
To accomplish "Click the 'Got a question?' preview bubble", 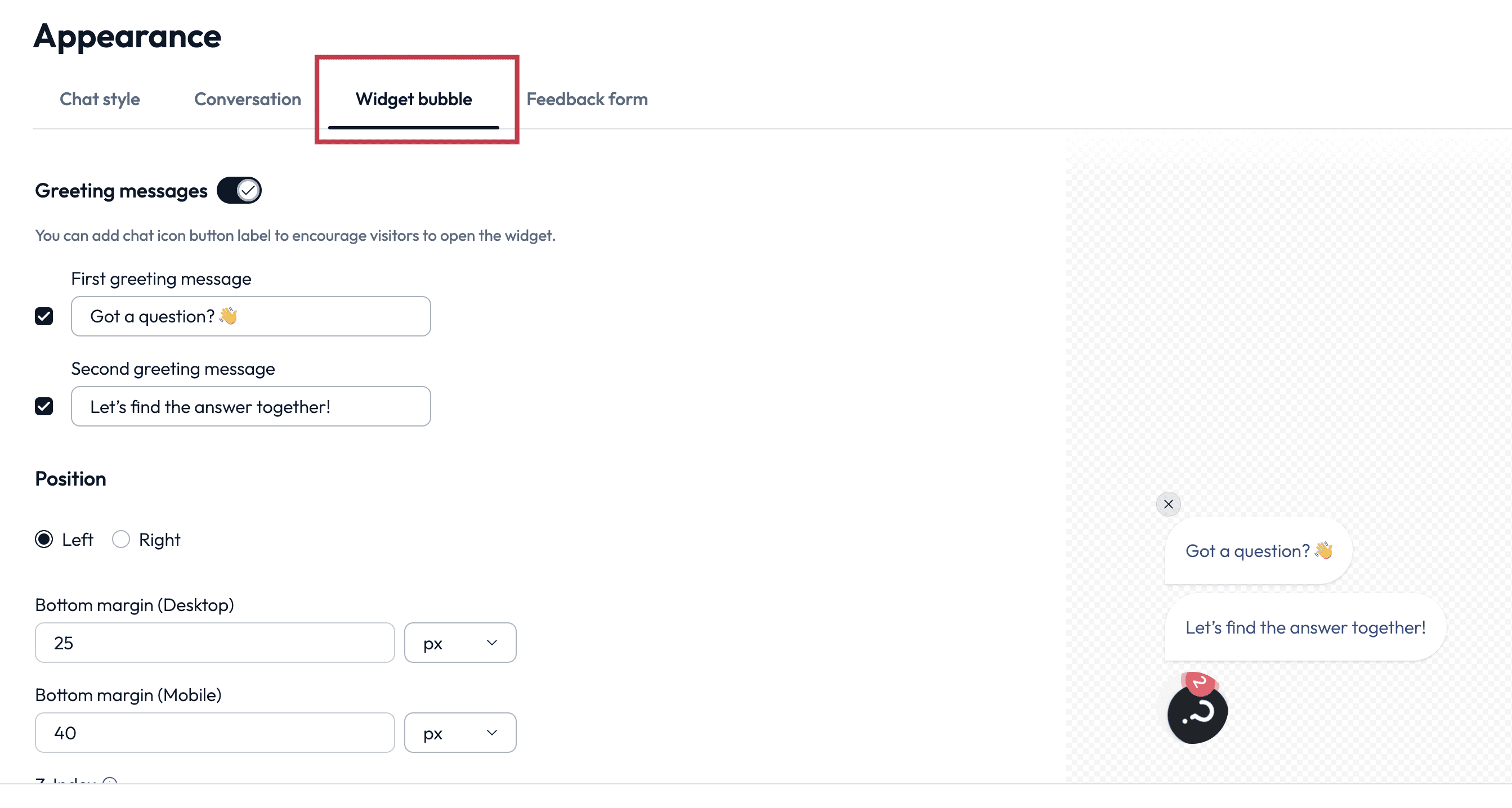I will pos(1259,551).
